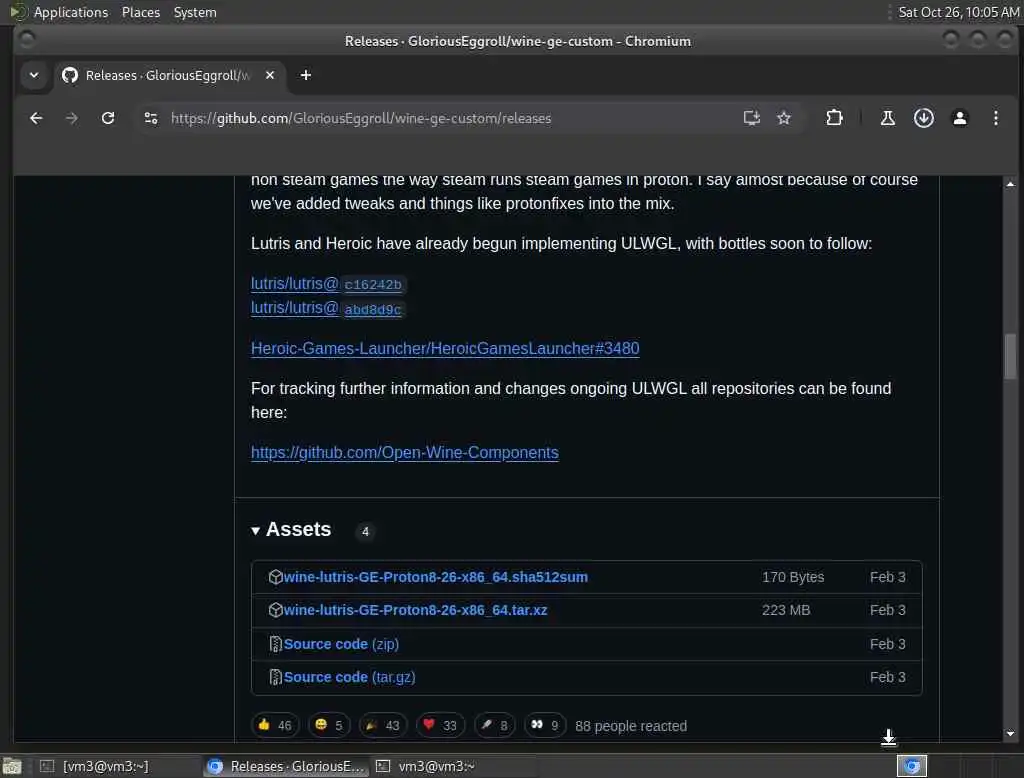
Task: Switch to Releases GloriousE... taskbar window
Action: (287, 766)
